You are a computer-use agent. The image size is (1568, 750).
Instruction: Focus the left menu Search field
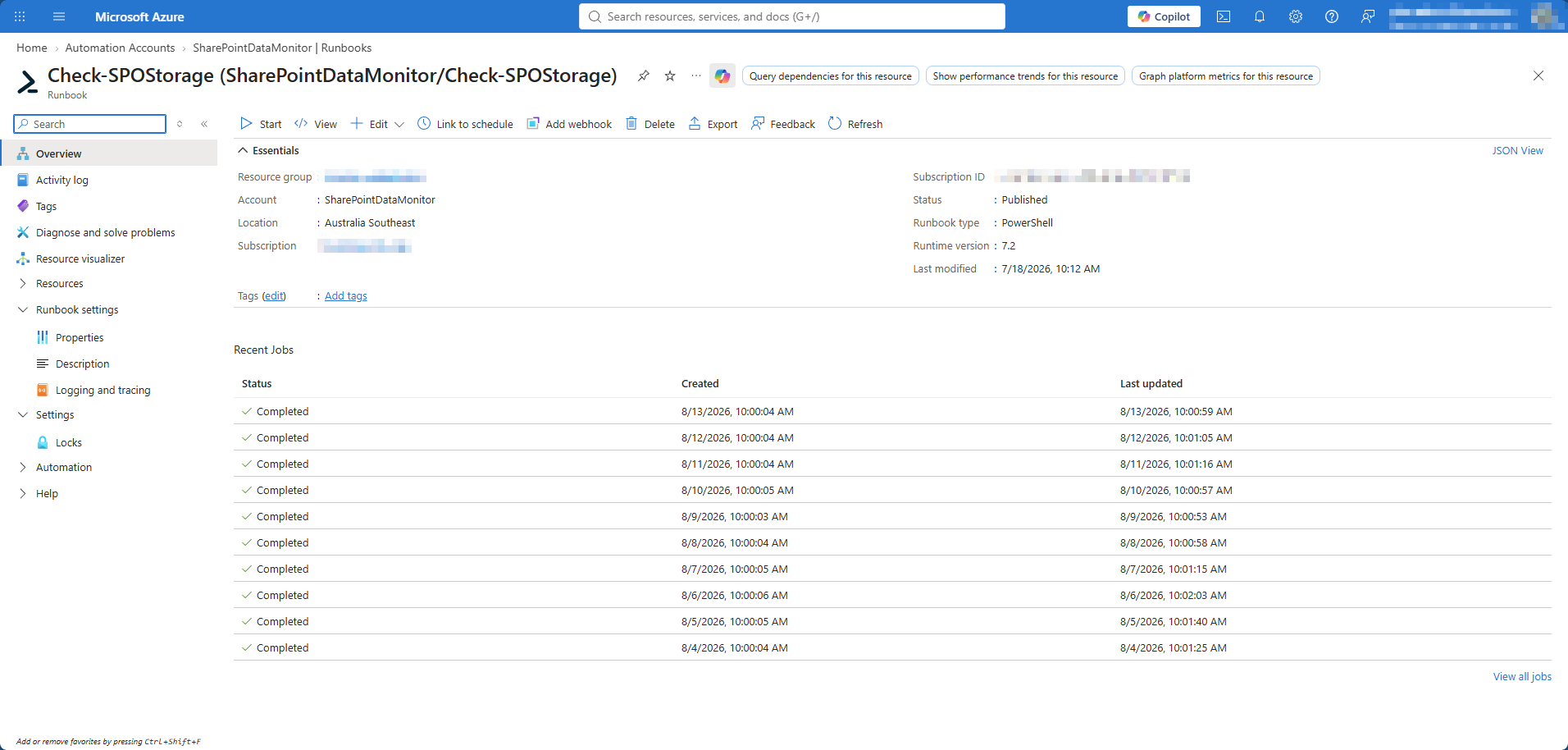click(90, 124)
